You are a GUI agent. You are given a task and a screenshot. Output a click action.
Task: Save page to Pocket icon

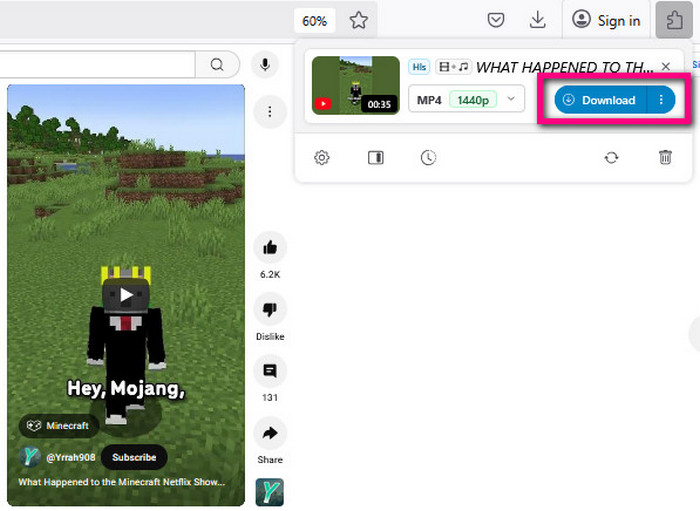(x=496, y=20)
